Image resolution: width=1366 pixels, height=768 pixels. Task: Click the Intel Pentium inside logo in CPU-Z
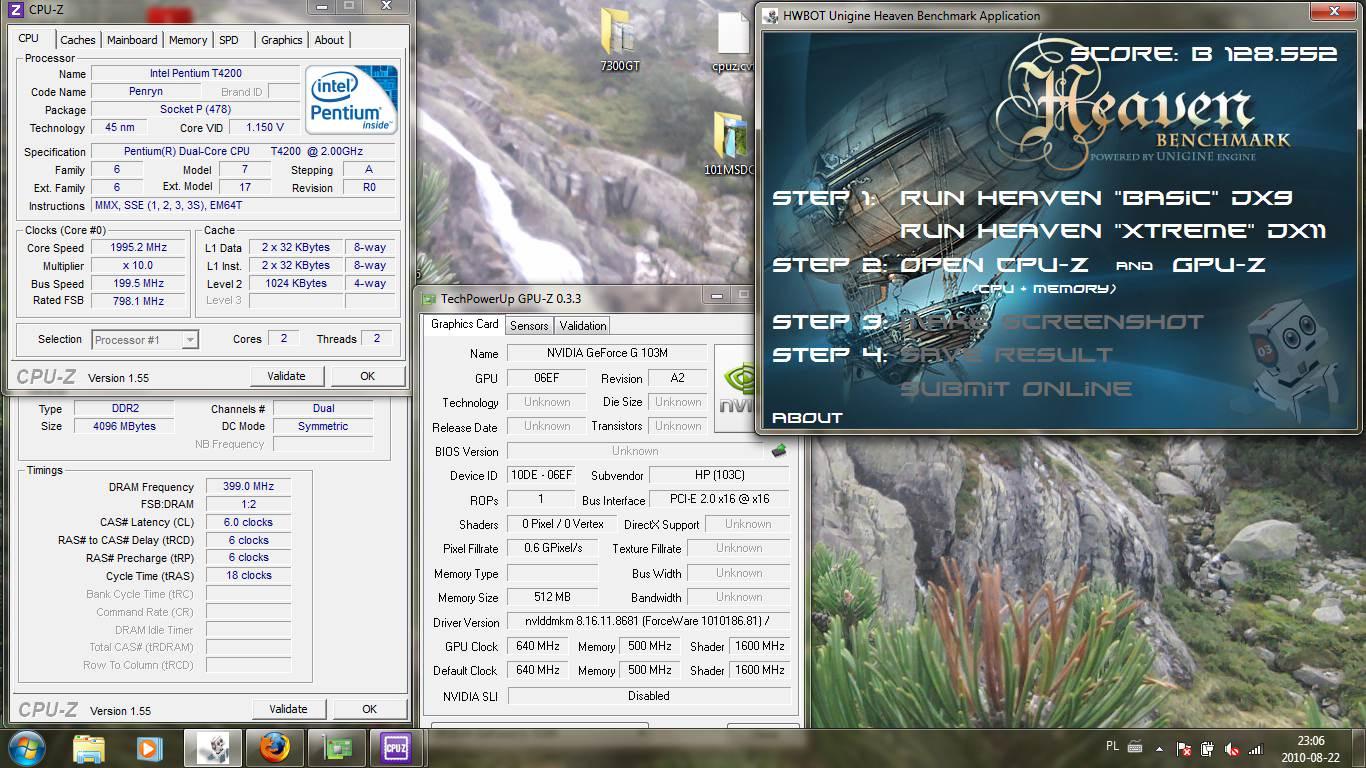[x=351, y=100]
